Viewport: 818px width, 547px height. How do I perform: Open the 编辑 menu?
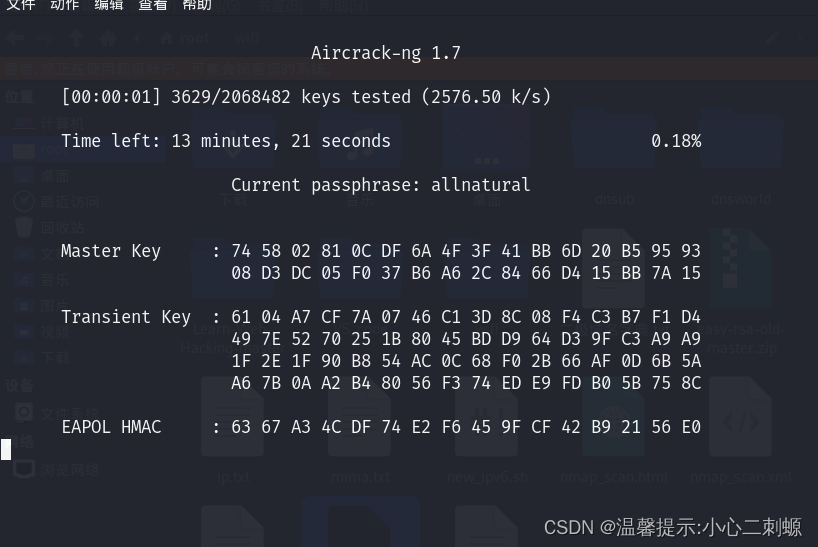[108, 5]
